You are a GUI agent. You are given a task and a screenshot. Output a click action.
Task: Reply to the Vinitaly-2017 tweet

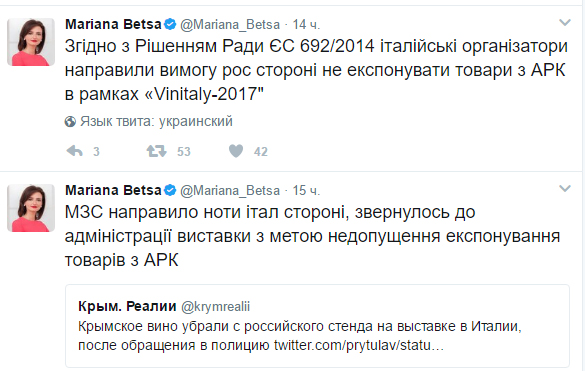point(74,151)
